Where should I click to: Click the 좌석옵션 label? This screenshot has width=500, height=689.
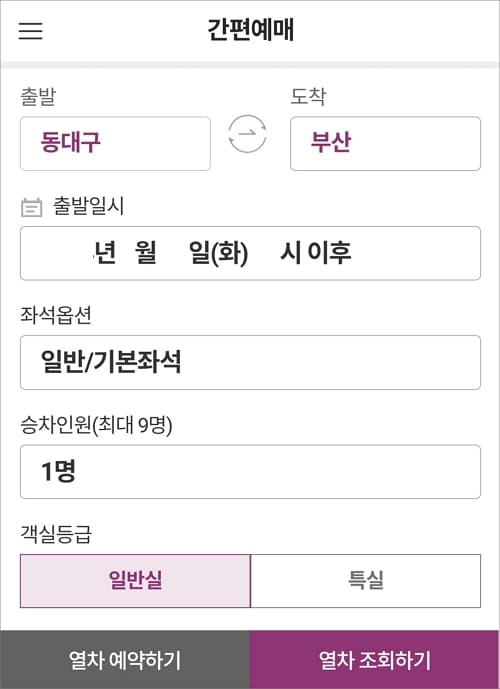[x=56, y=315]
